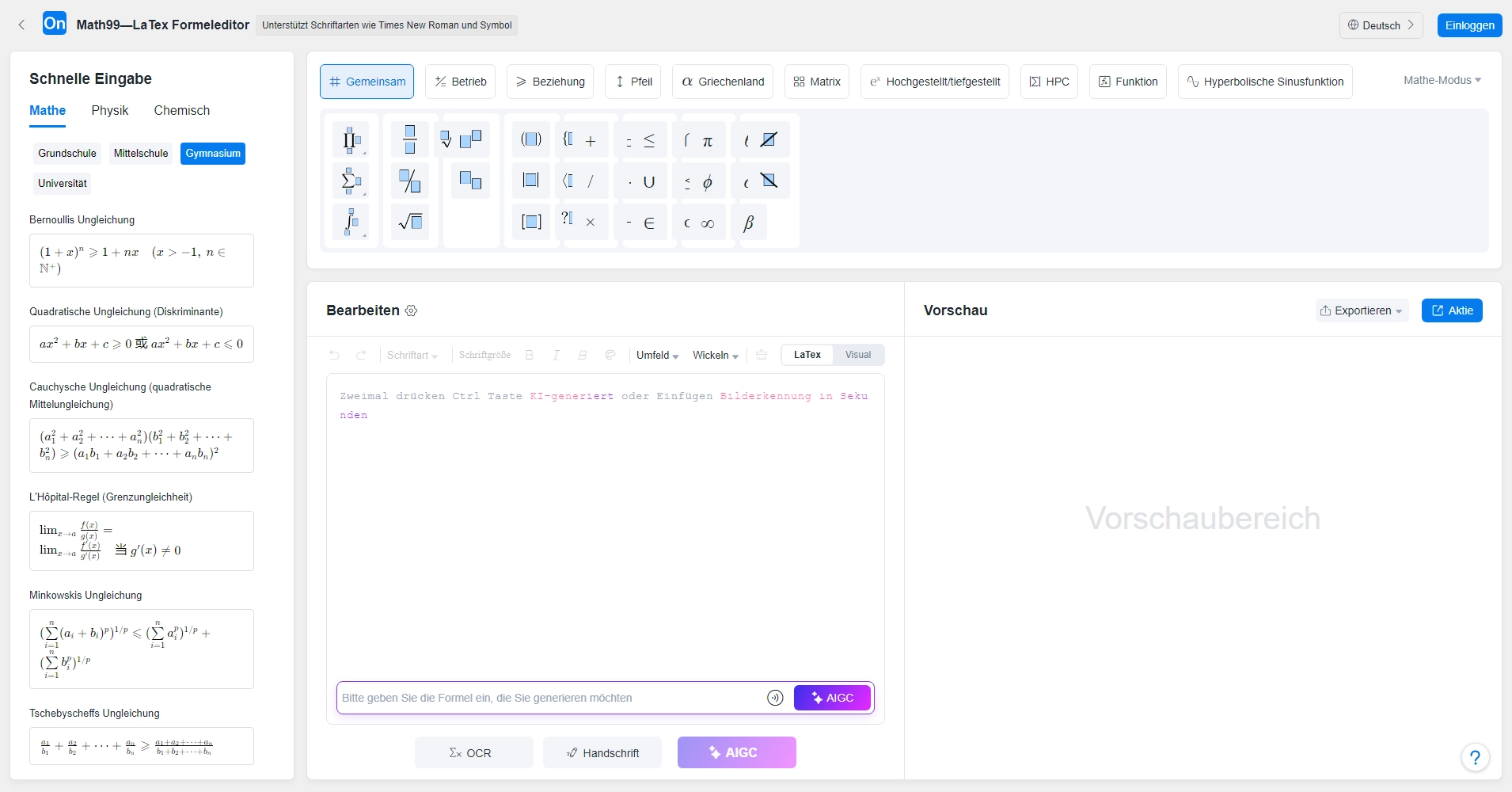Switch editor to Visual mode
This screenshot has width=1512, height=792.
coord(858,355)
